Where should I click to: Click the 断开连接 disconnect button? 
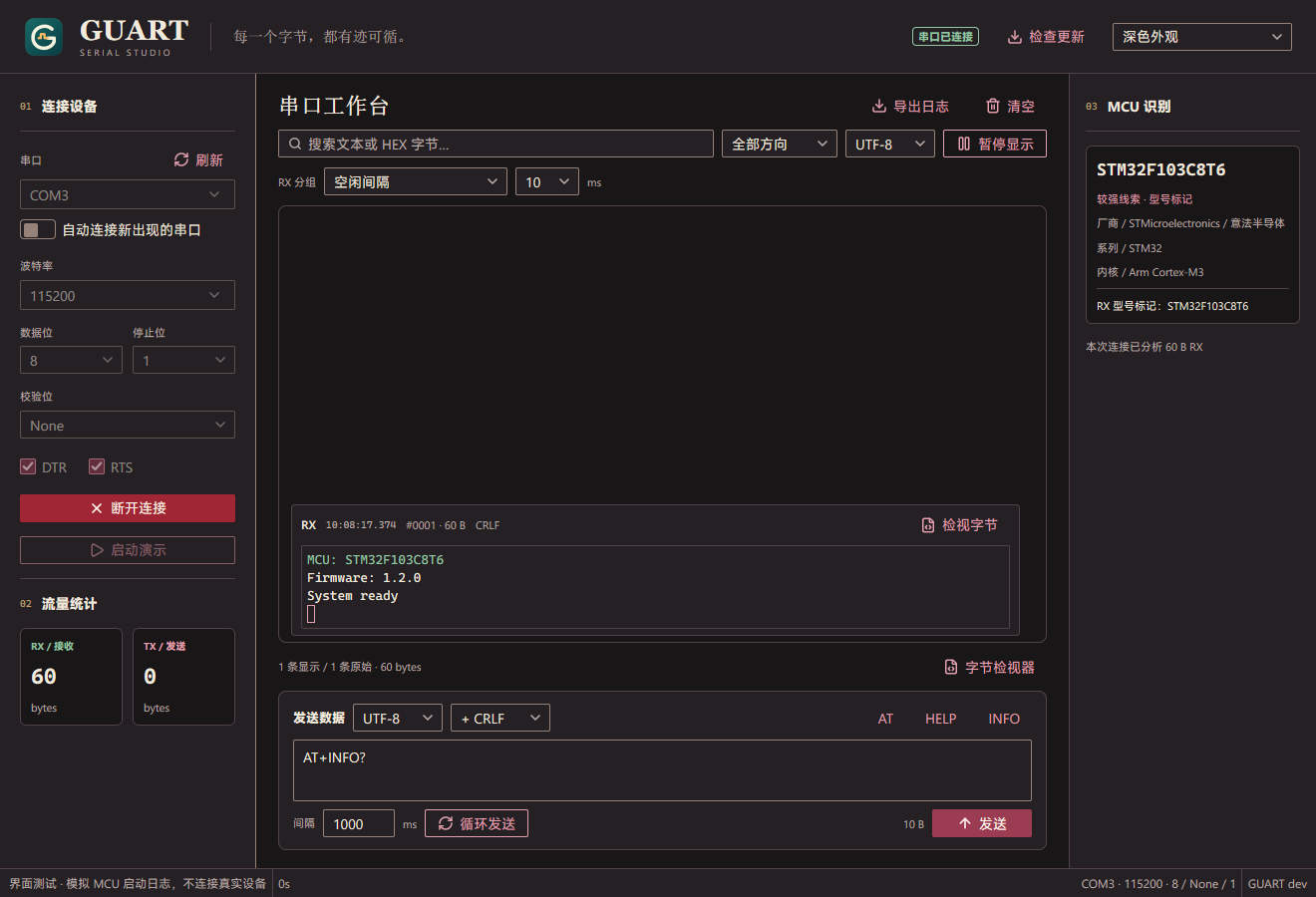[x=128, y=508]
